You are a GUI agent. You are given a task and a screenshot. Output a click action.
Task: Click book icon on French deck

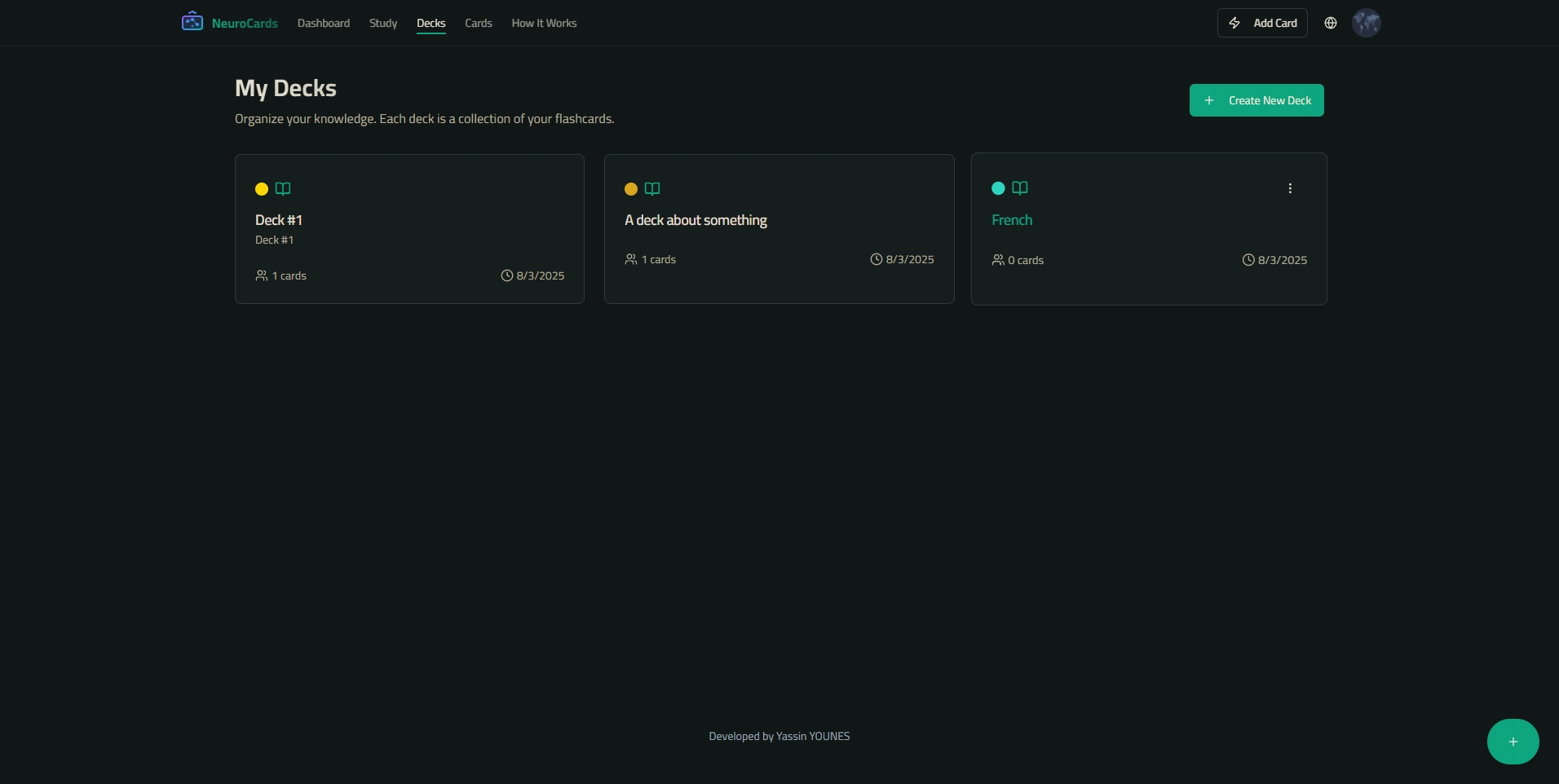[1020, 188]
